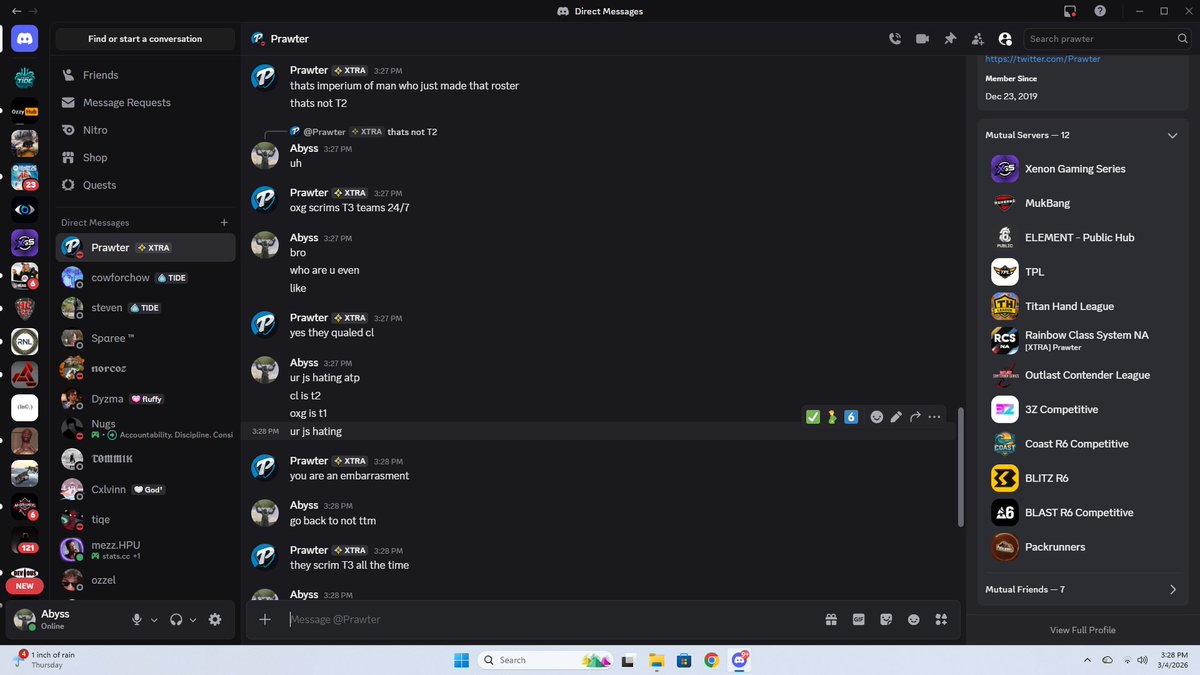
Task: Open DM with Dyzma
Action: coord(145,398)
